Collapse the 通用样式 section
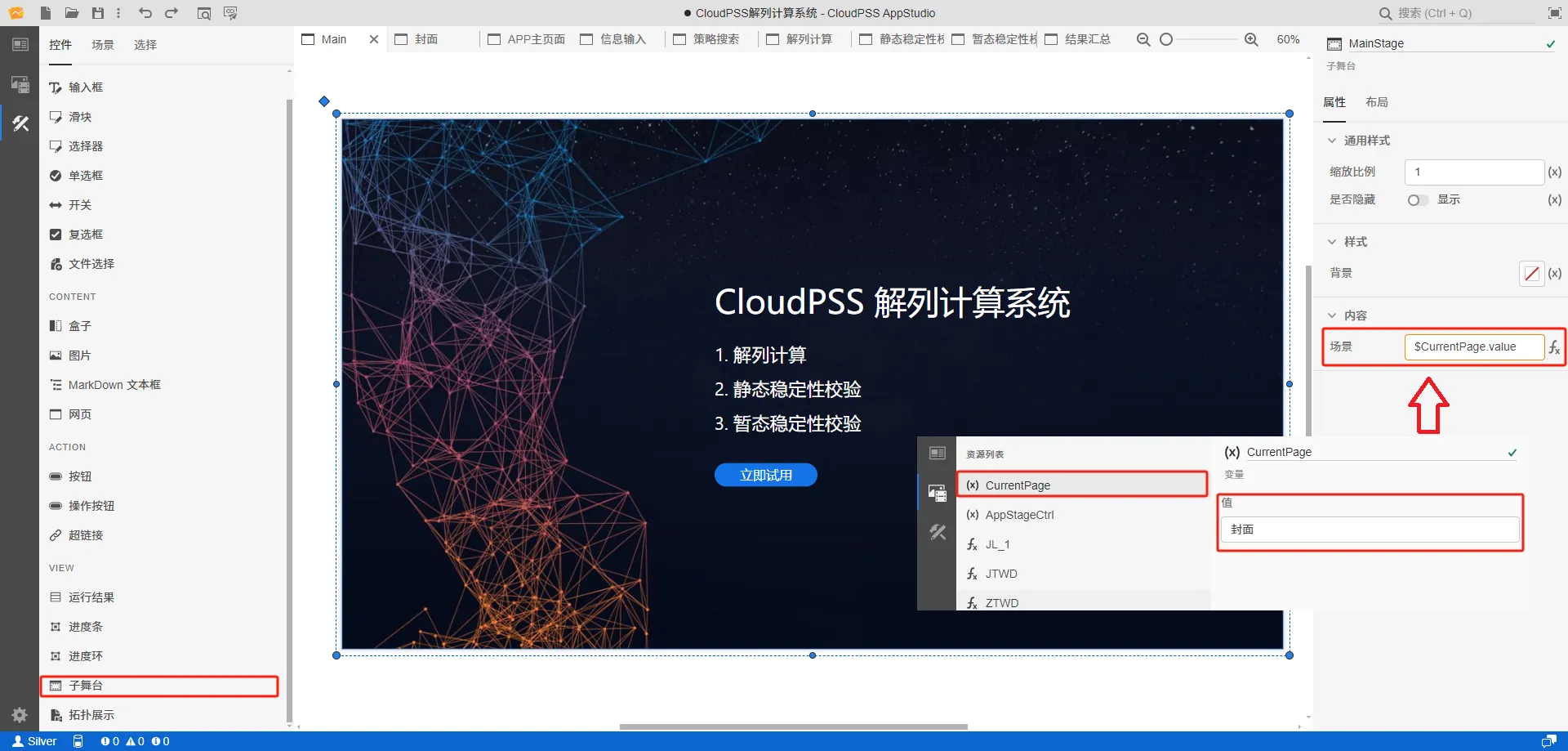Image resolution: width=1568 pixels, height=751 pixels. pos(1332,141)
